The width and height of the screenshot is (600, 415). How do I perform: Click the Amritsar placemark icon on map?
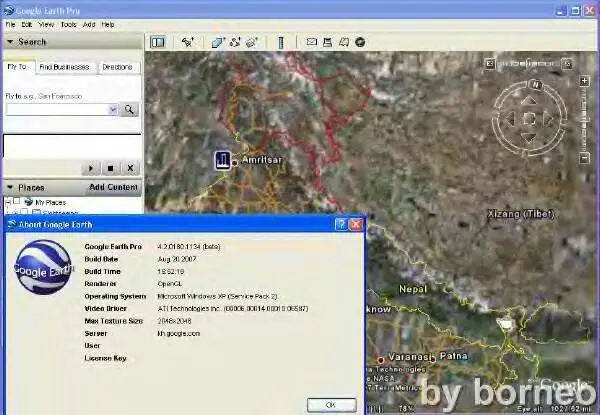222,160
